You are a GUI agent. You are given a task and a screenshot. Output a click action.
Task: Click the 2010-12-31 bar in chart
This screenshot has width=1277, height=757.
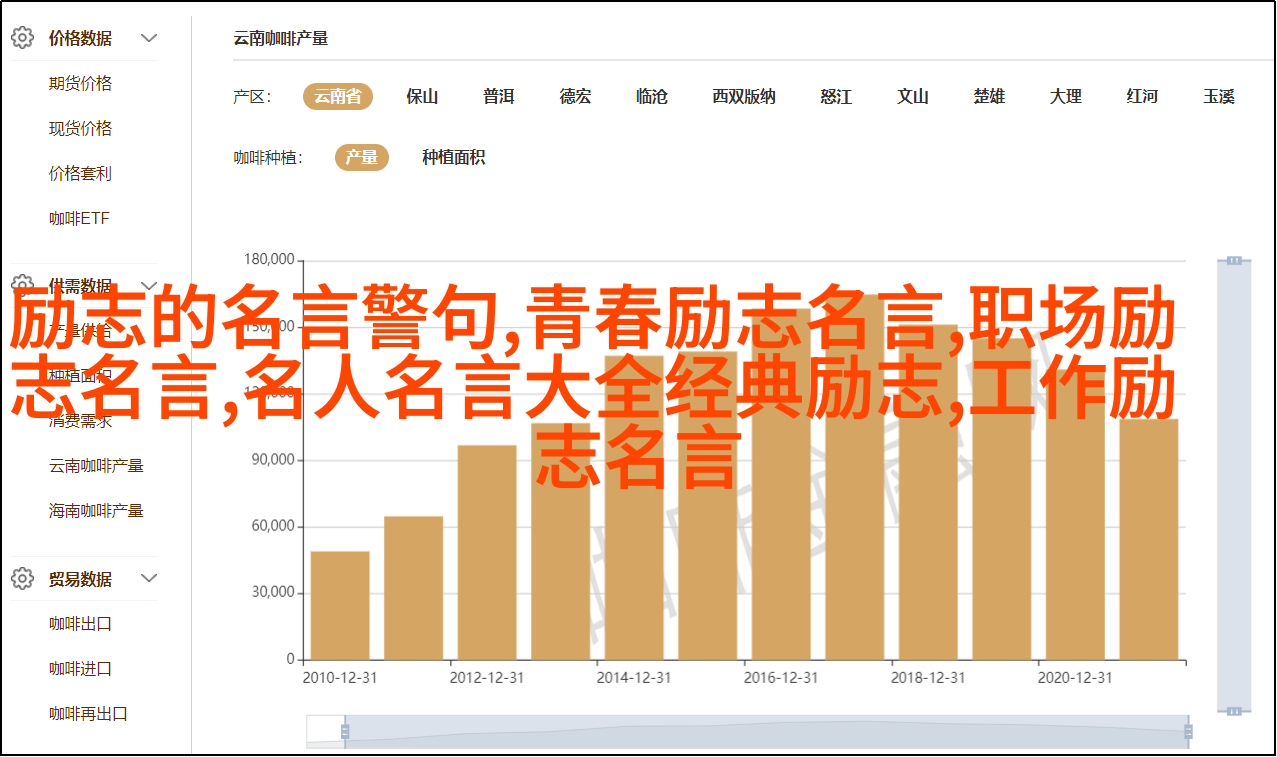pyautogui.click(x=340, y=605)
